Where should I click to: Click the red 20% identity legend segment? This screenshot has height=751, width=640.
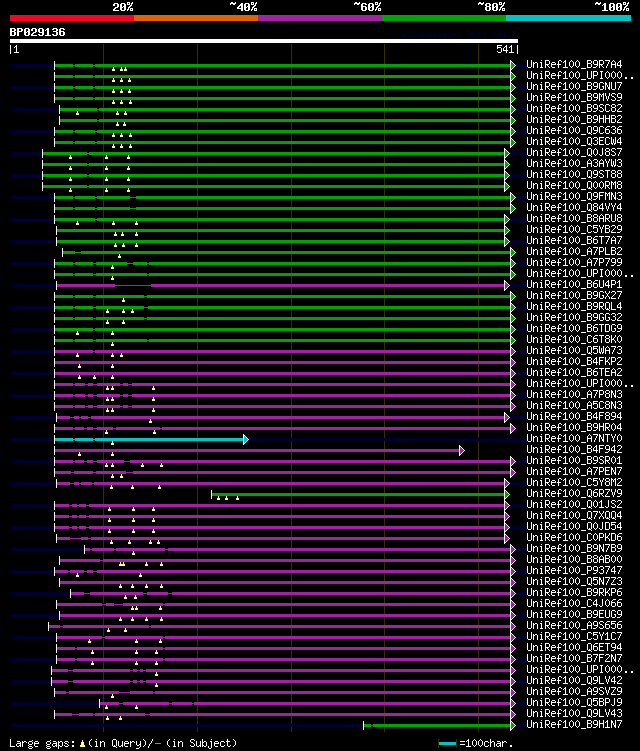[72, 18]
